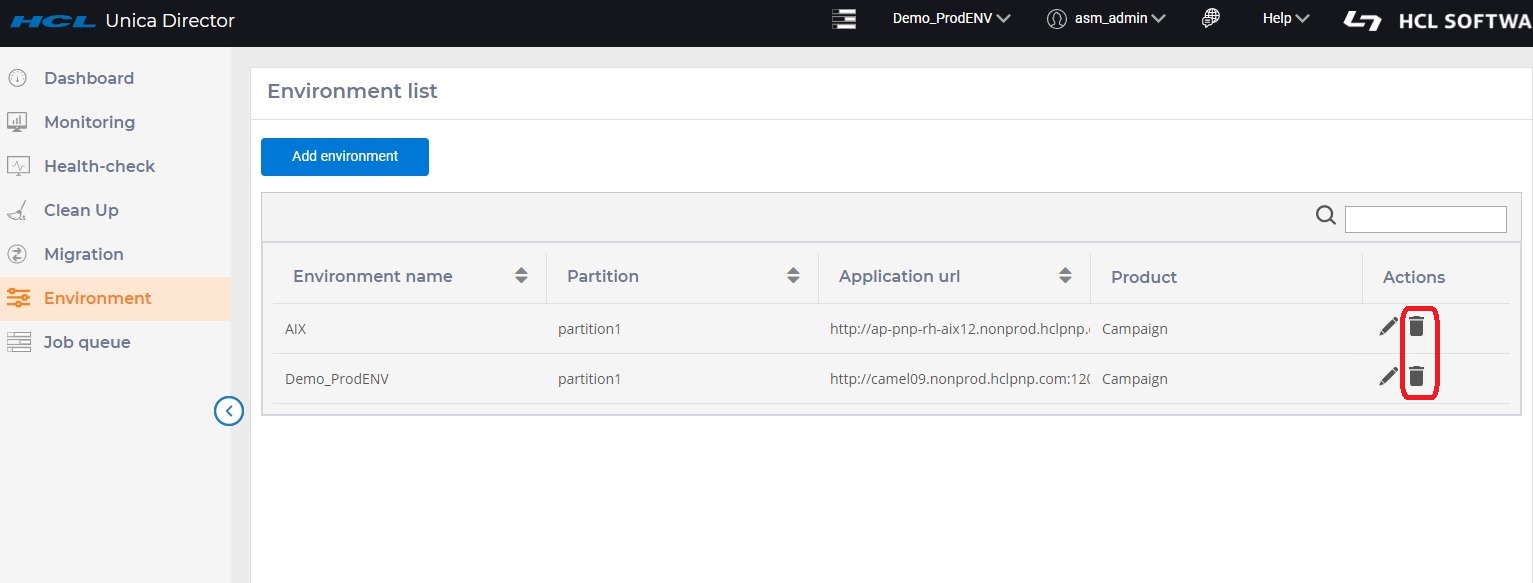
Task: Click the search magnifier icon
Action: (1326, 216)
